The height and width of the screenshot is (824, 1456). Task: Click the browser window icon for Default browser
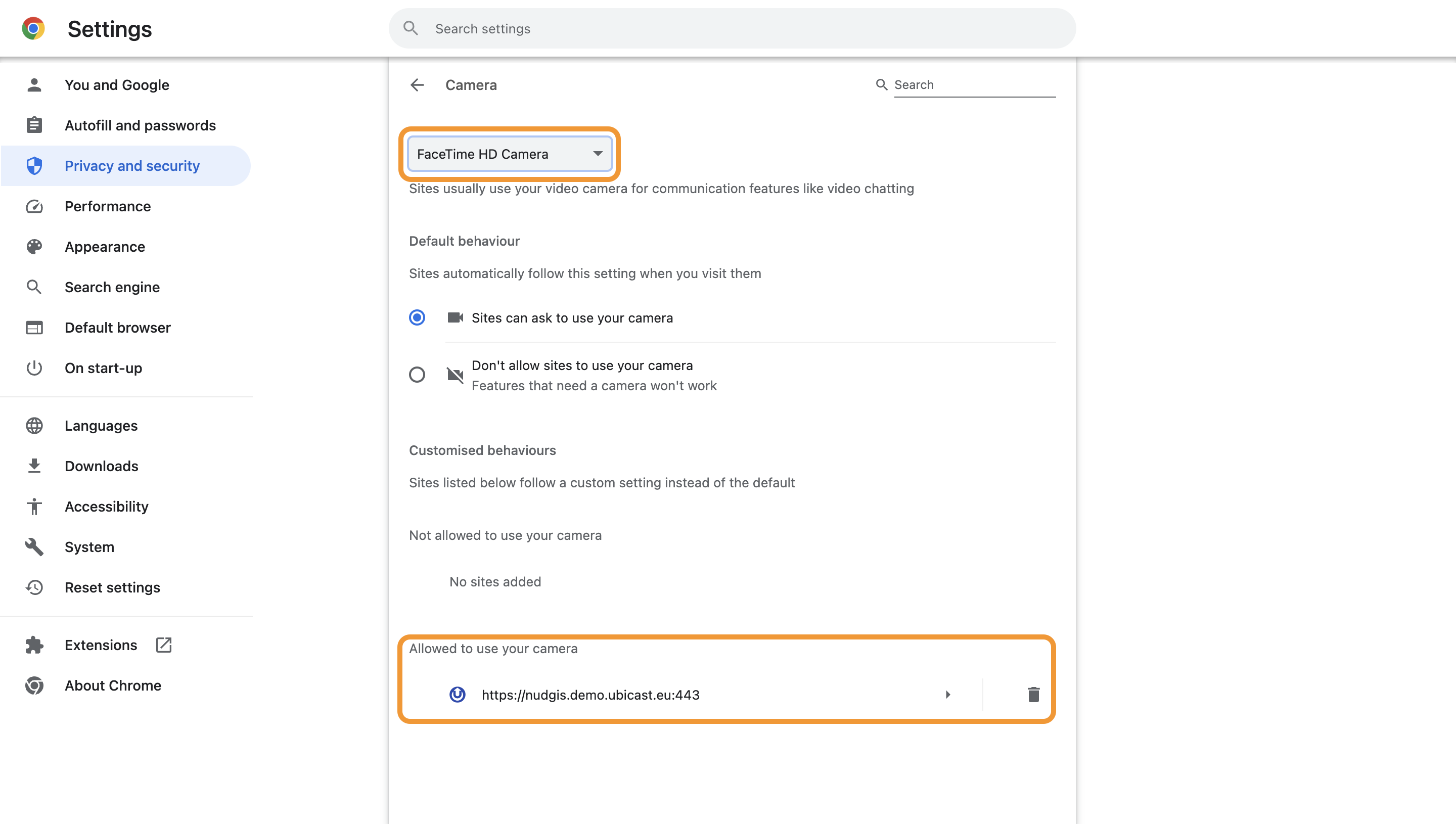click(x=34, y=328)
